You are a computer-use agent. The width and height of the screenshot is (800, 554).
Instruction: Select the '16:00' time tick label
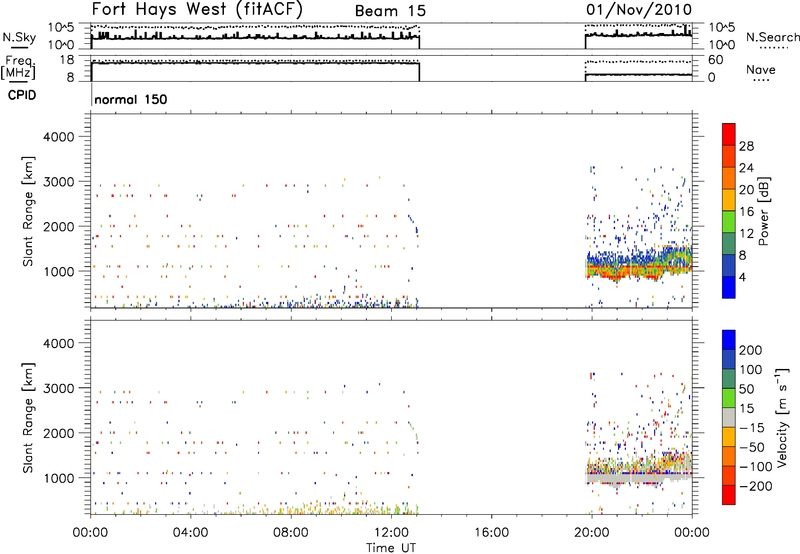click(x=491, y=533)
